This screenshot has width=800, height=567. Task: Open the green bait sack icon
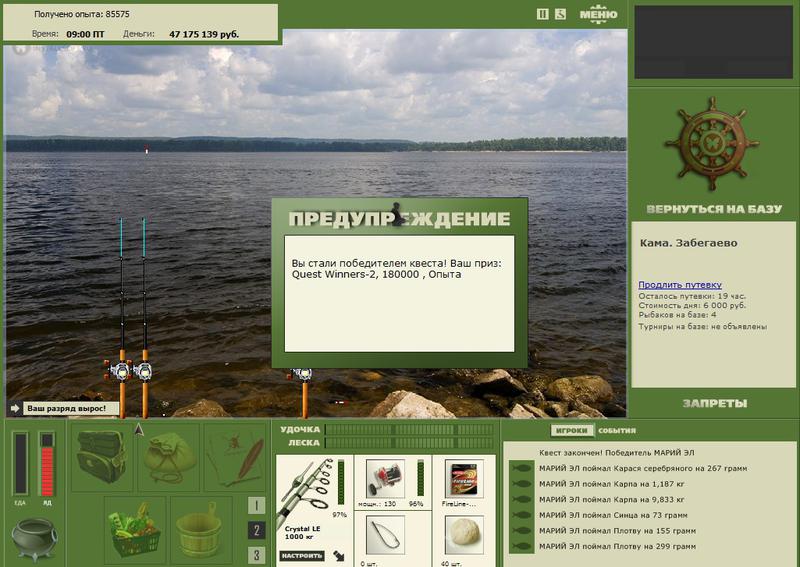[169, 457]
